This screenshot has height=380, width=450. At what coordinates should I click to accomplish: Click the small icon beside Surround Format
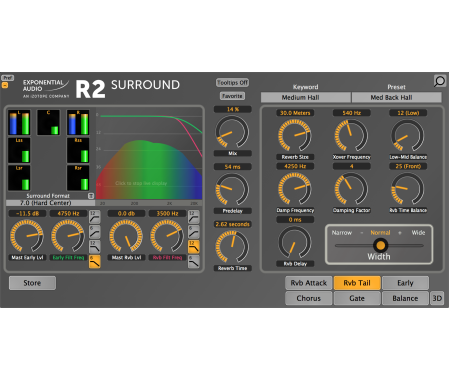coord(91,196)
